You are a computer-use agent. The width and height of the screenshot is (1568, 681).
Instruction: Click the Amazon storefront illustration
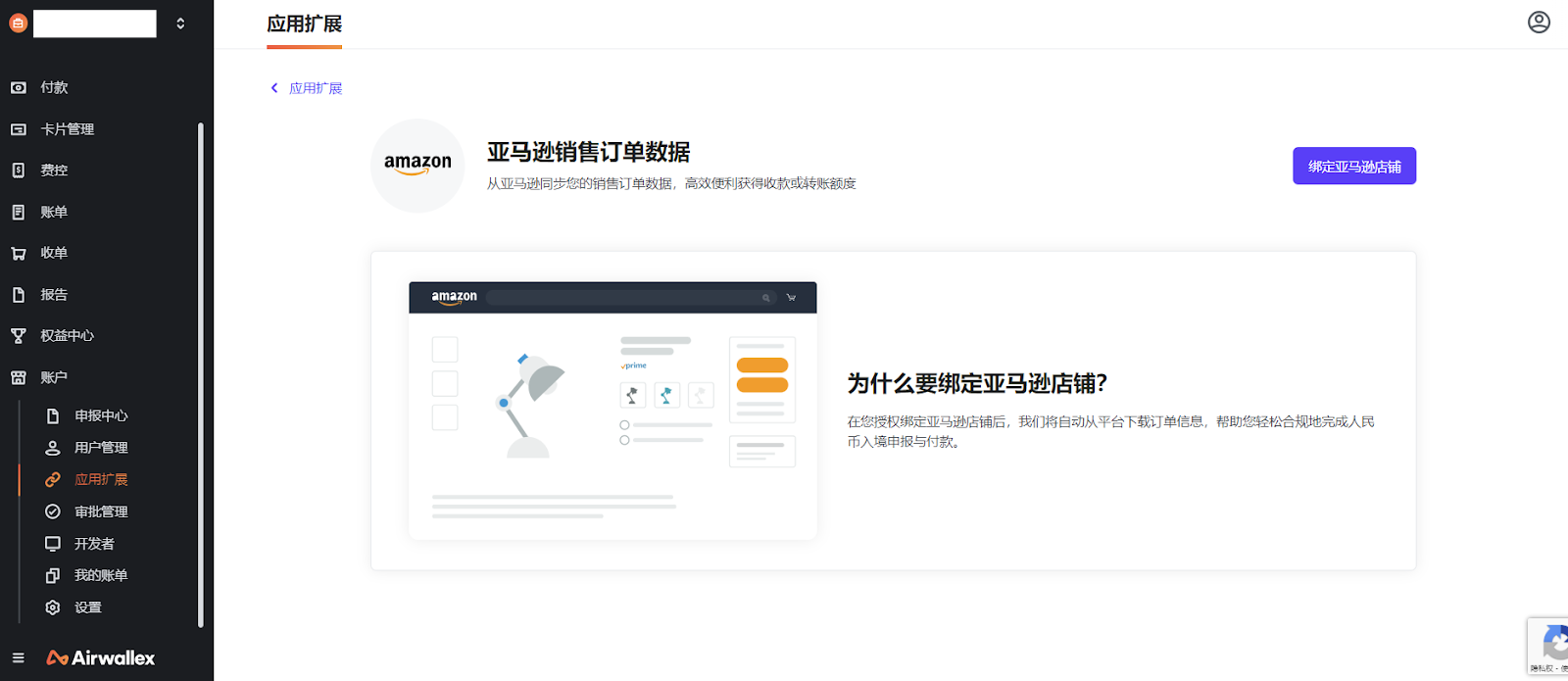pyautogui.click(x=612, y=411)
